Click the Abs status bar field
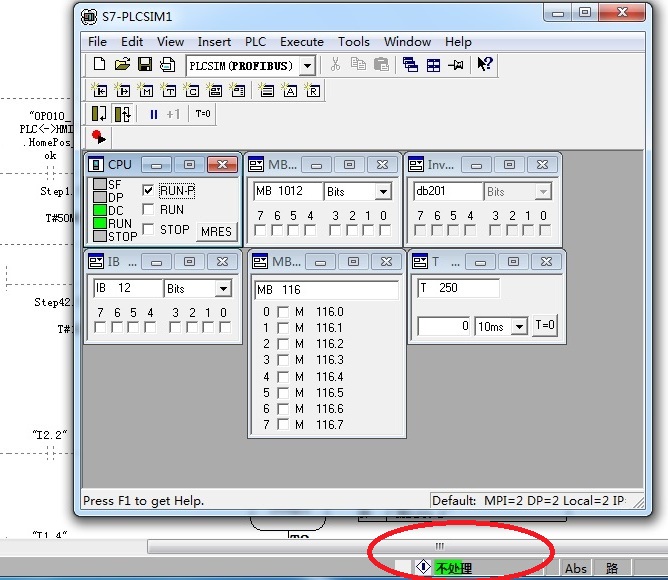The width and height of the screenshot is (668, 580). [575, 568]
